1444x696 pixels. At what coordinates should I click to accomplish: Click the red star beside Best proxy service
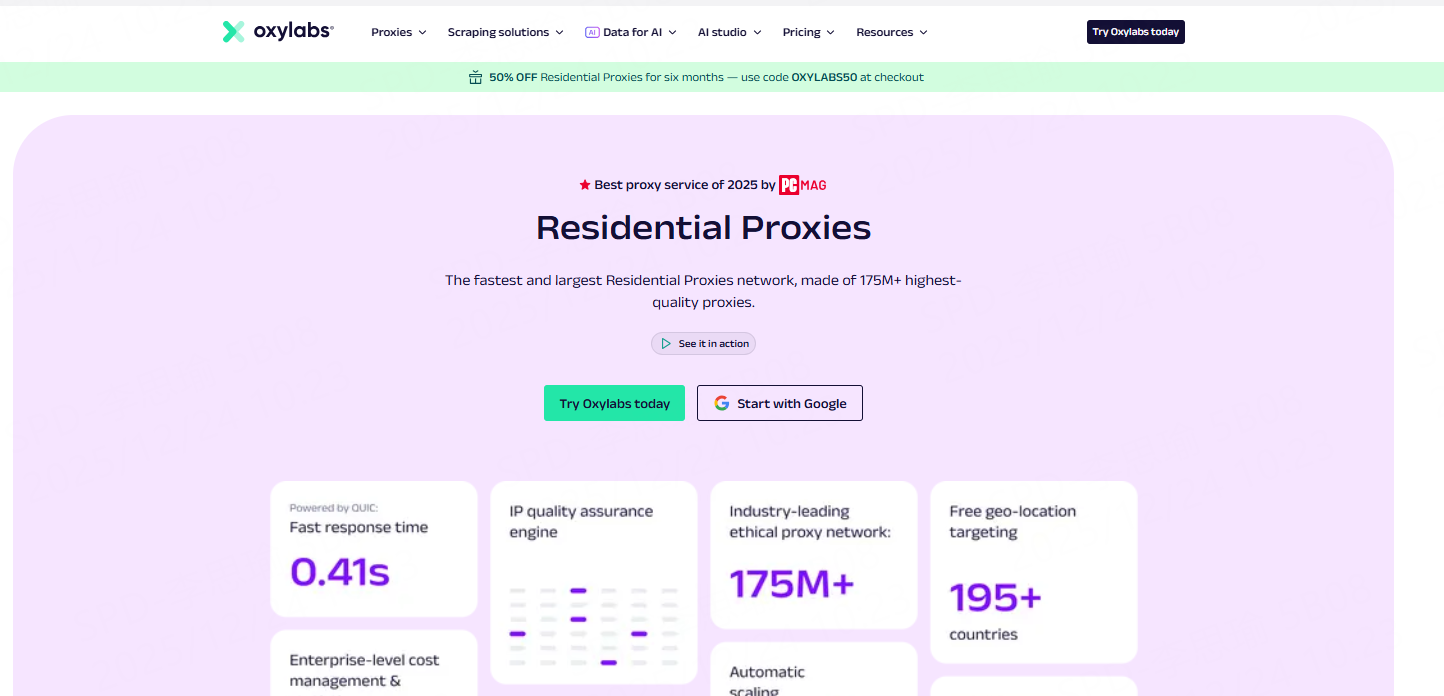click(x=585, y=185)
